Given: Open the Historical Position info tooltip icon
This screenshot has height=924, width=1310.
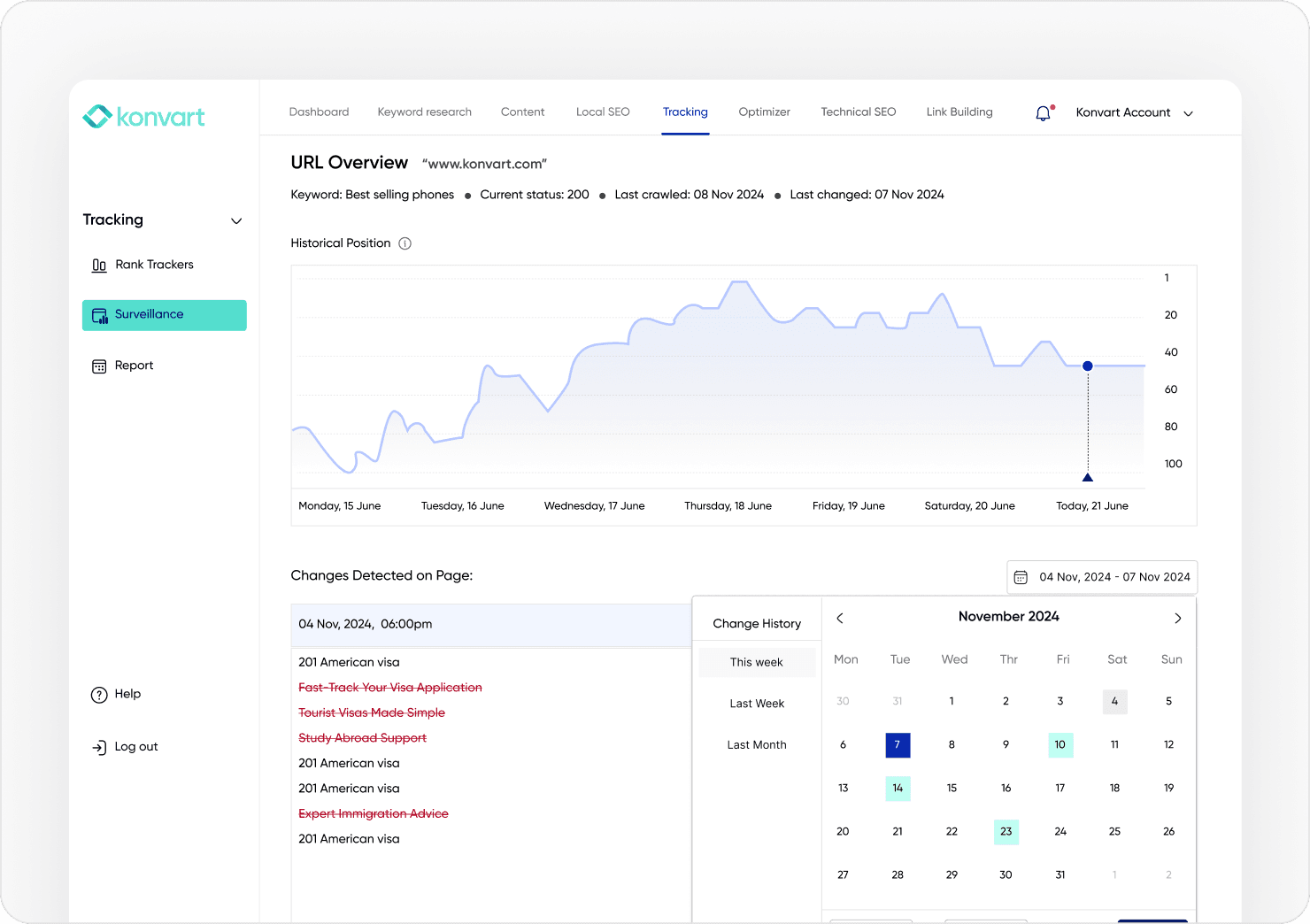Looking at the screenshot, I should click(405, 243).
